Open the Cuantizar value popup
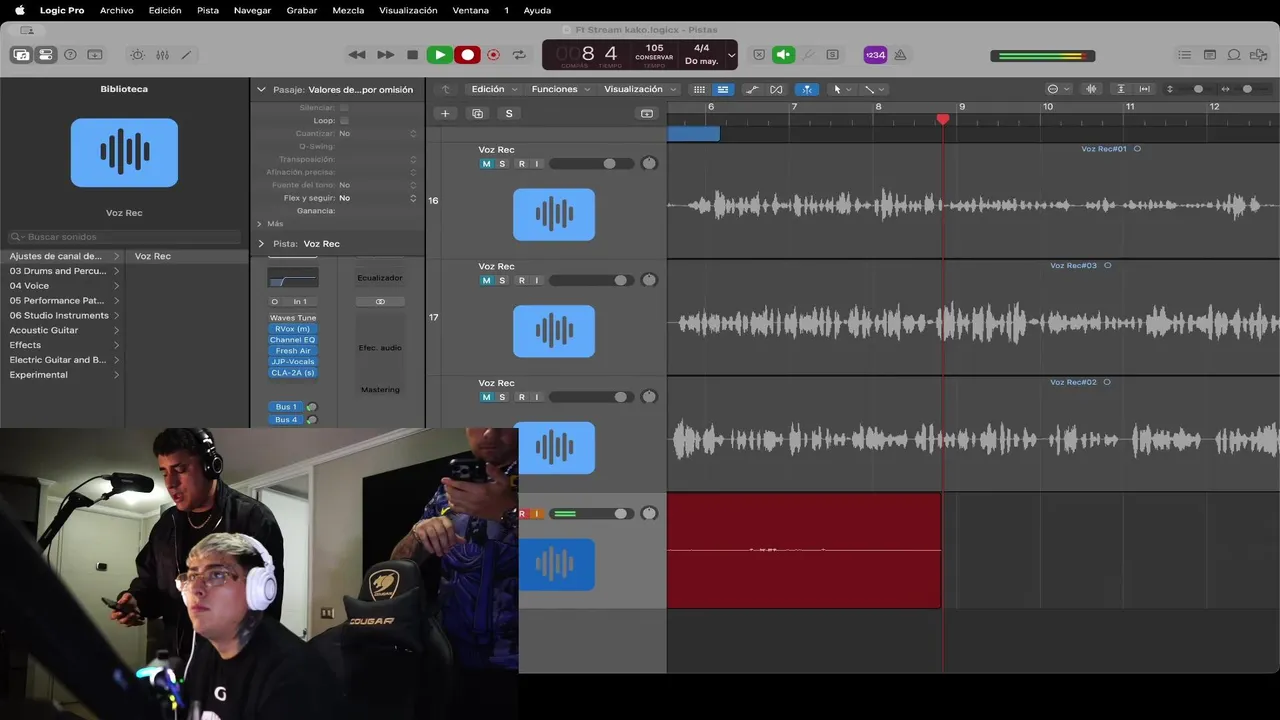The height and width of the screenshot is (720, 1280). coord(378,133)
